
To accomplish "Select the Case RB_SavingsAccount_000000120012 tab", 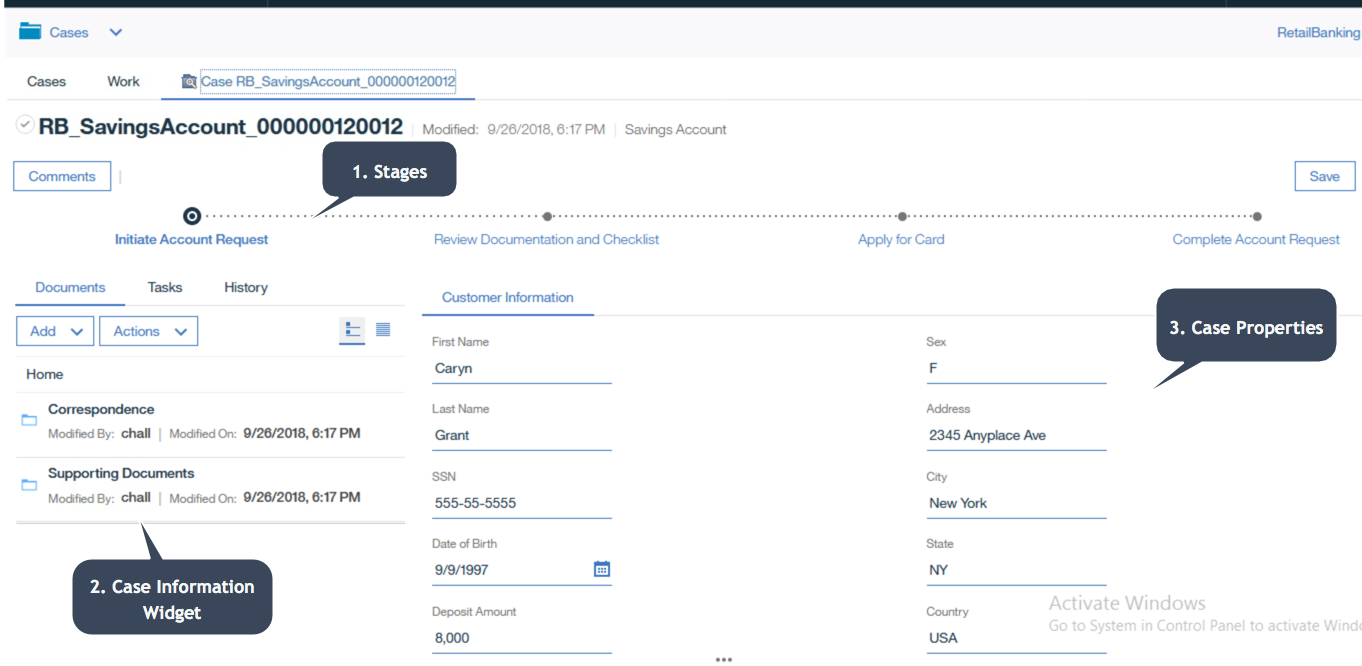I will pos(328,81).
